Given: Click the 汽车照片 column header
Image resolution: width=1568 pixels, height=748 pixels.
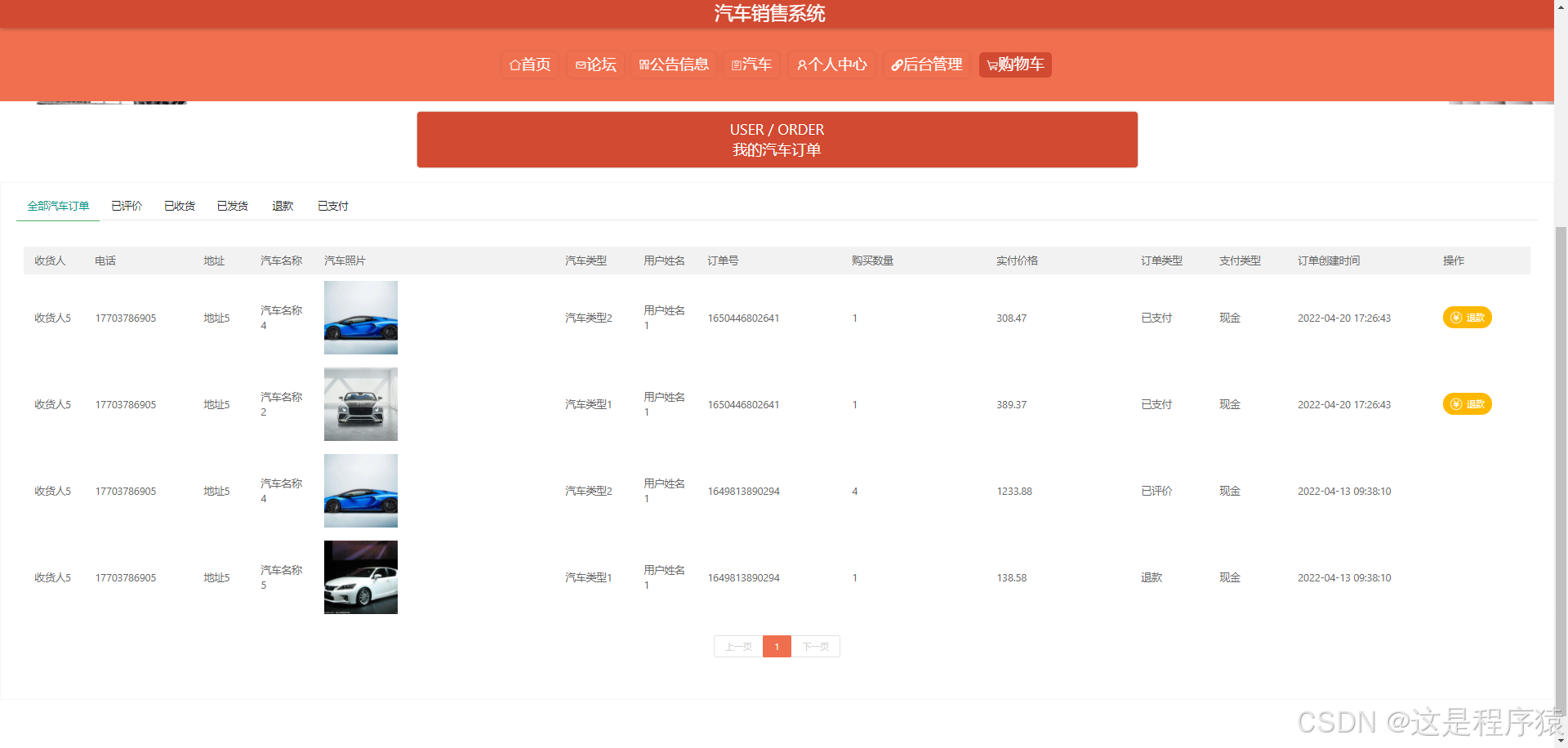Looking at the screenshot, I should click(x=345, y=260).
